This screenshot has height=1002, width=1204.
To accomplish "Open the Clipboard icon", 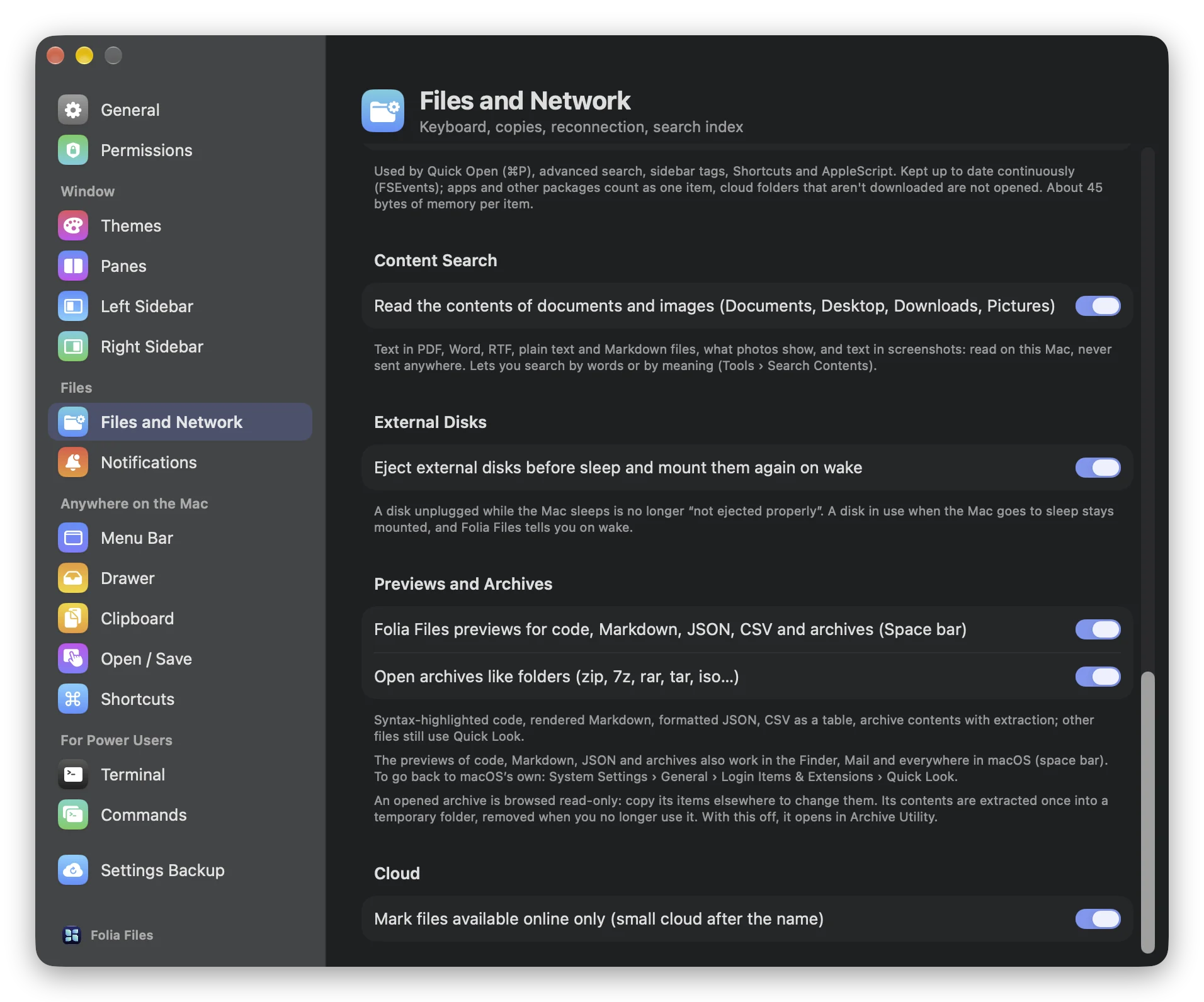I will pos(73,619).
